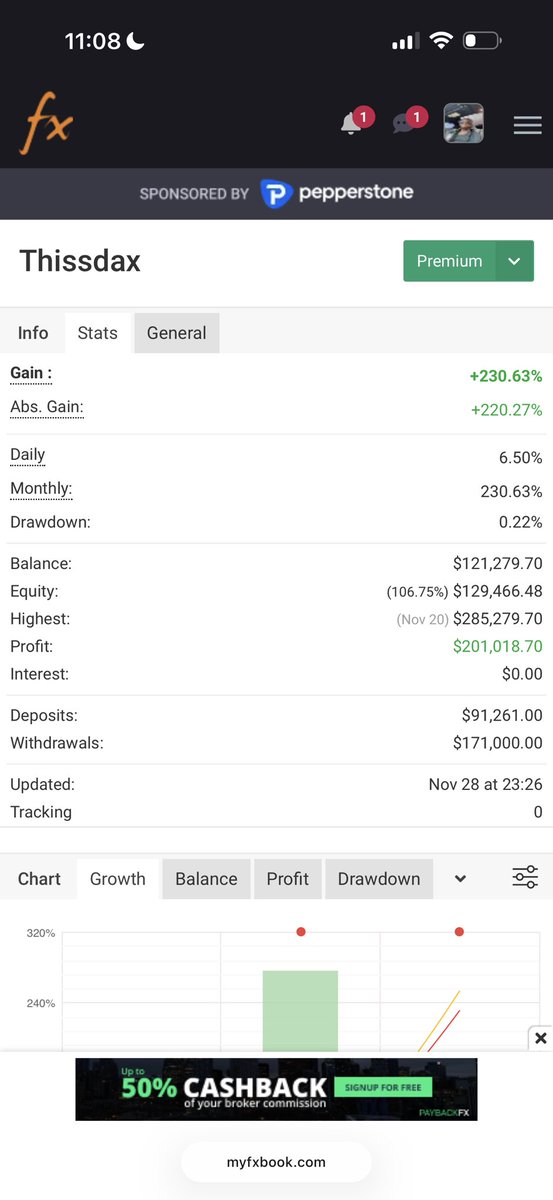This screenshot has width=553, height=1200.
Task: Switch to the General tab
Action: tap(177, 333)
